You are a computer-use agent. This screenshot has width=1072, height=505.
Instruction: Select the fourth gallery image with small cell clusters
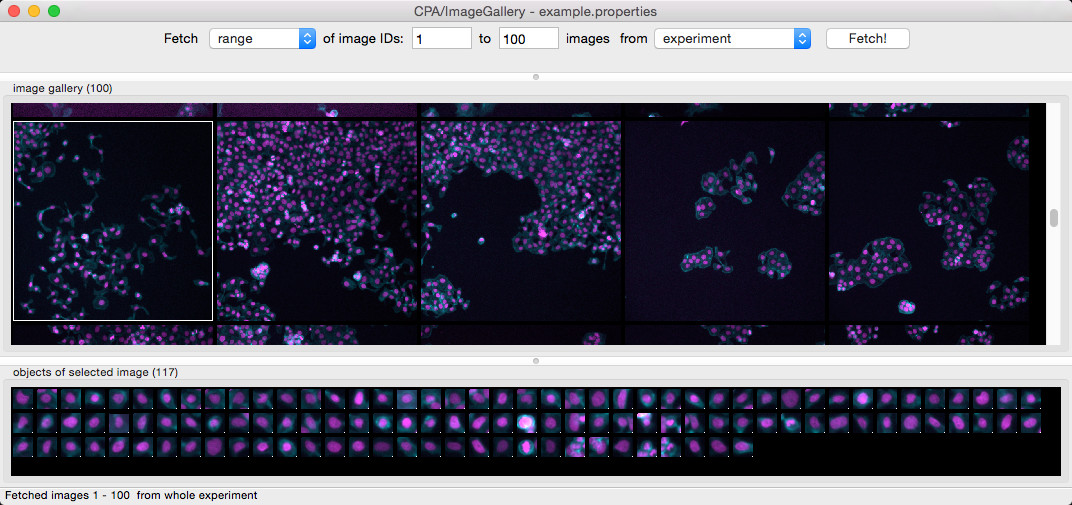[725, 221]
